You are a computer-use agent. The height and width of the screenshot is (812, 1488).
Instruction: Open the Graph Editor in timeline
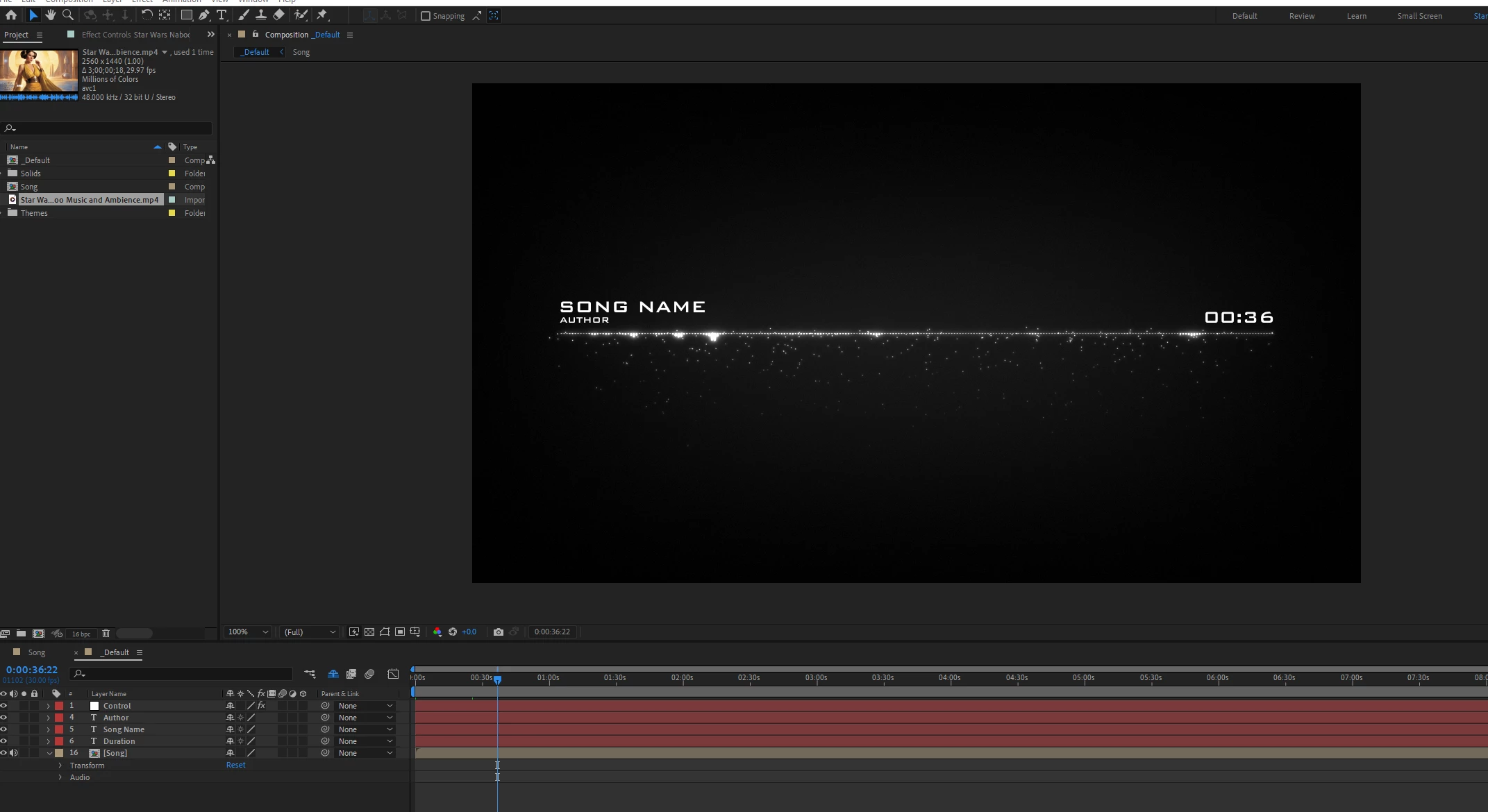coord(393,674)
